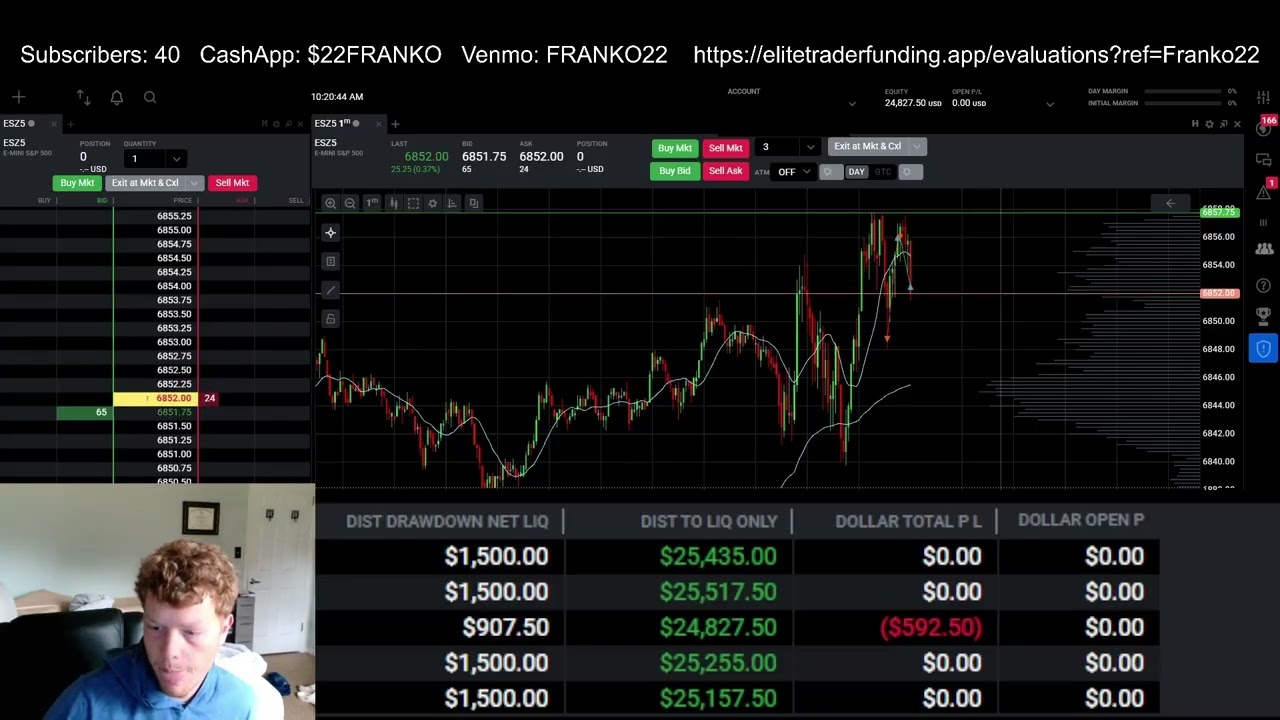Click the H link icon in chart header
Screen dimensions: 1280x720
click(x=1195, y=124)
